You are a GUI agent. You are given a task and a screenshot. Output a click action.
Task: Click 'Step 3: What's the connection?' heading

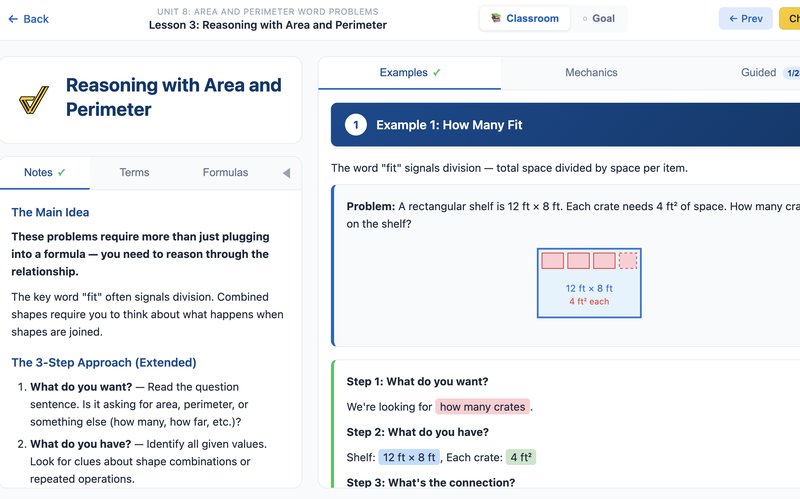point(431,482)
